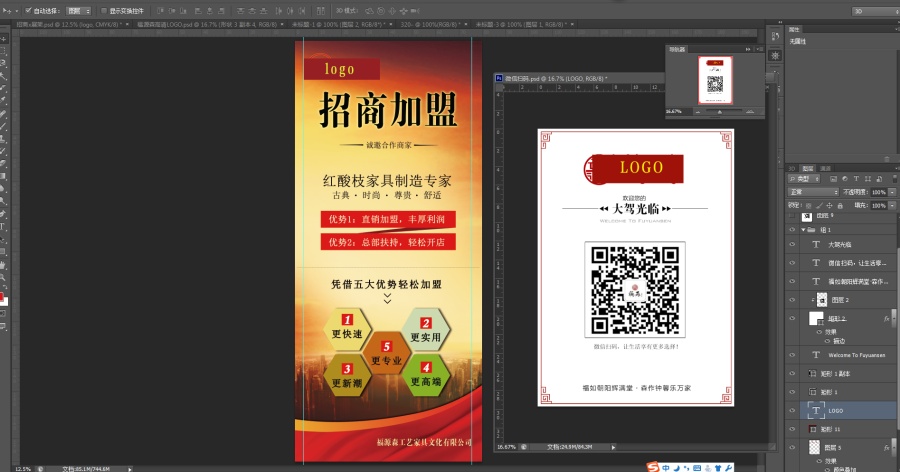Hide the Welcome To Fuyuansen layer
The image size is (900, 472).
click(x=792, y=355)
